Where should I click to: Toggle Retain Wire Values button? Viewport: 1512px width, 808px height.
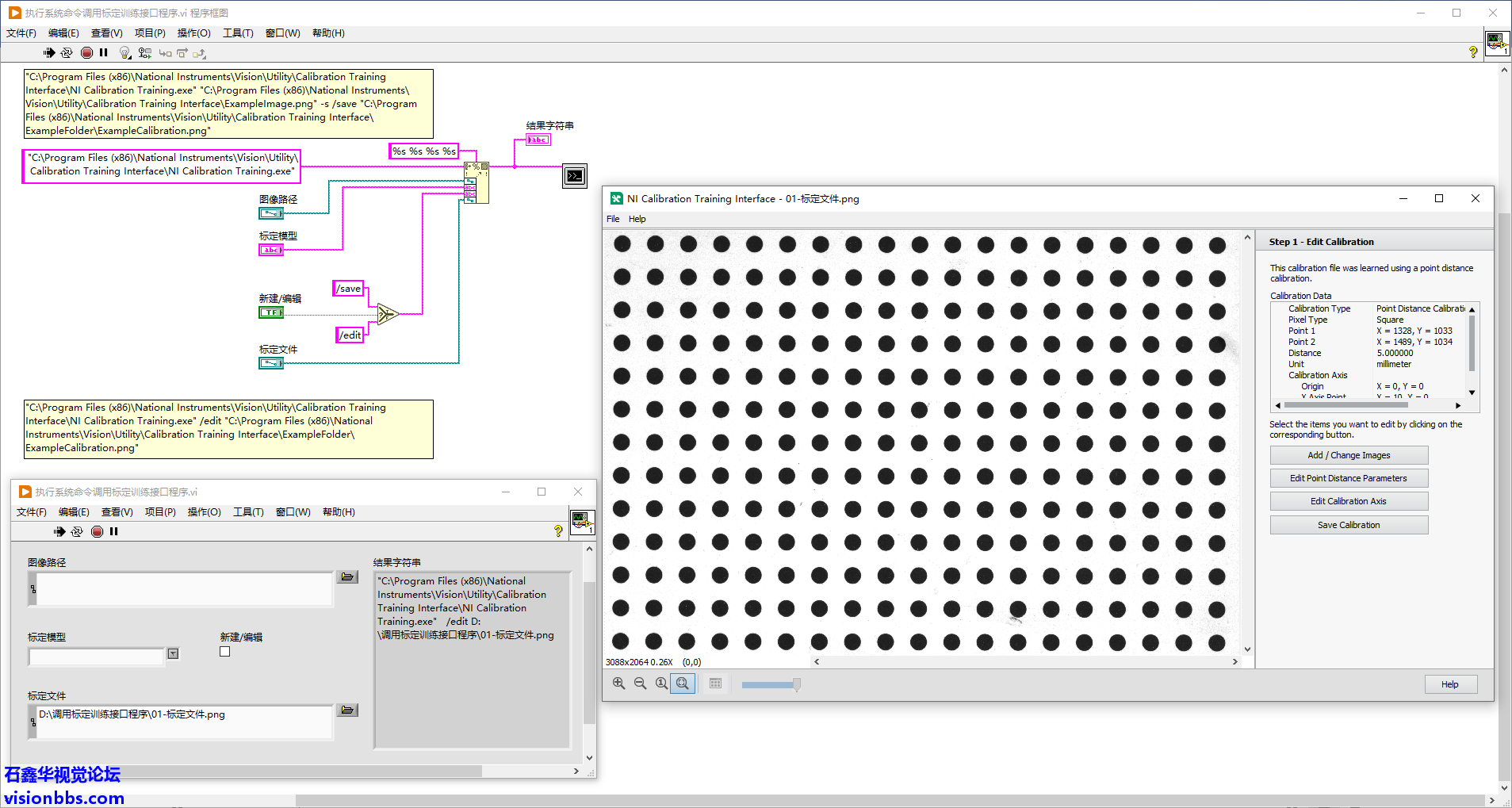(144, 53)
